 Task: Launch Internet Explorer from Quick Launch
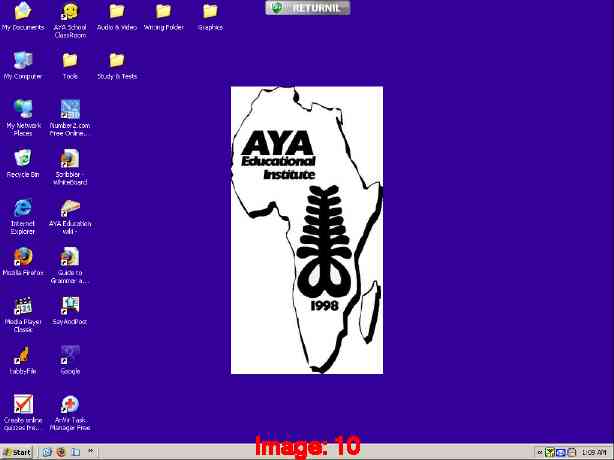point(47,452)
